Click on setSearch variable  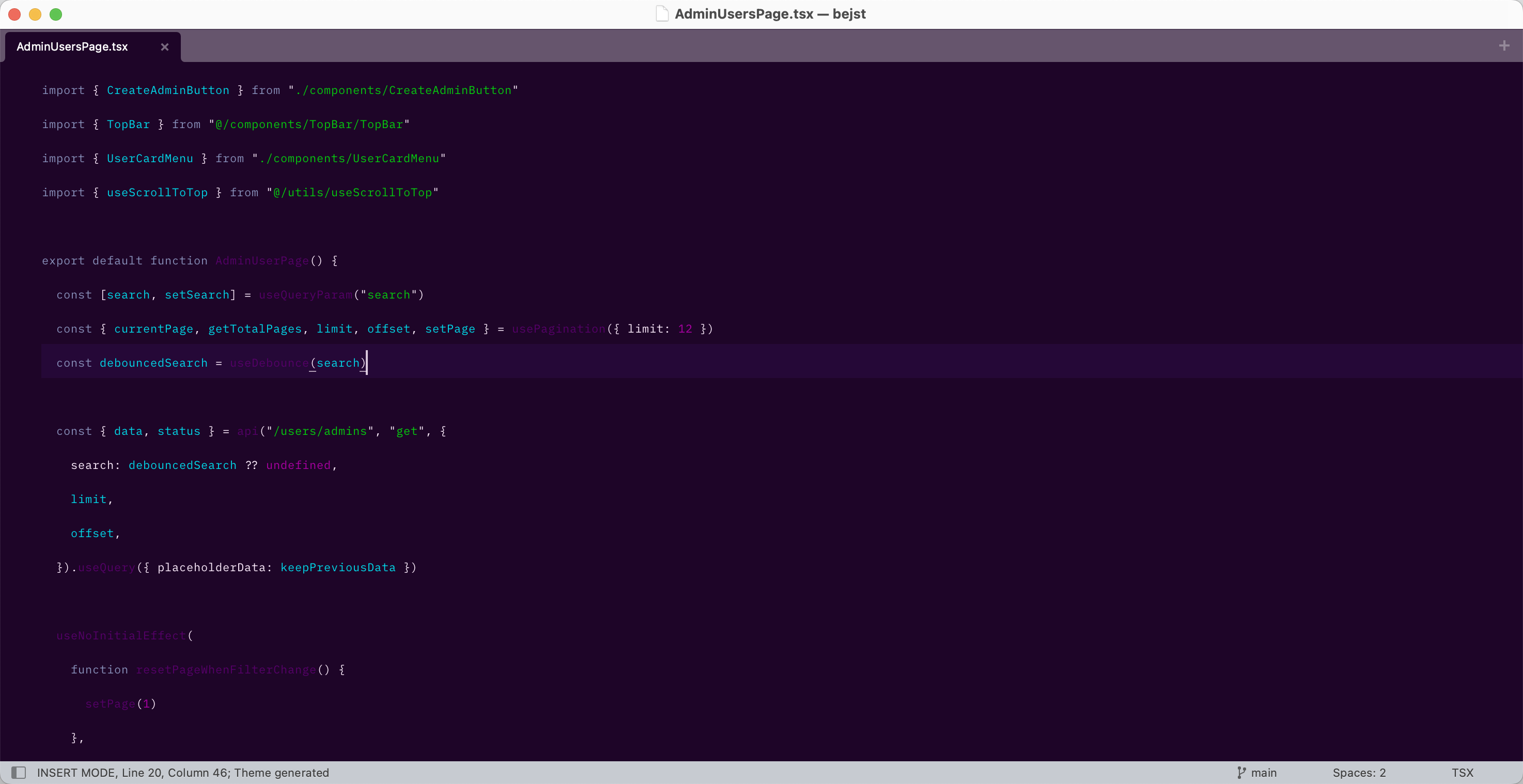(197, 295)
